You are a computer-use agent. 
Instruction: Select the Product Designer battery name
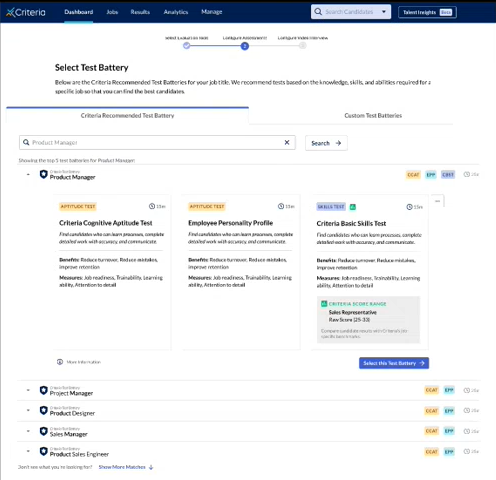(72, 413)
